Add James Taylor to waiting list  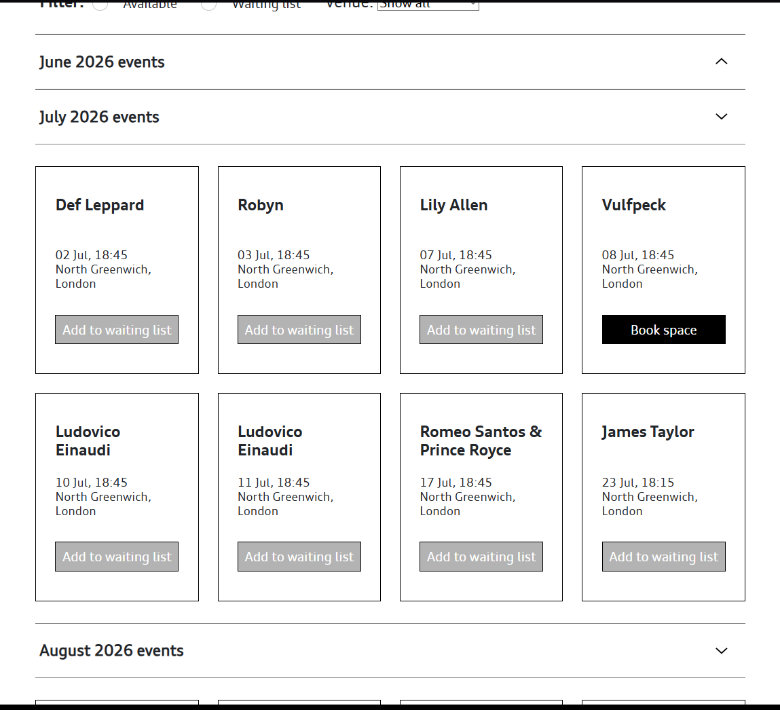[664, 557]
